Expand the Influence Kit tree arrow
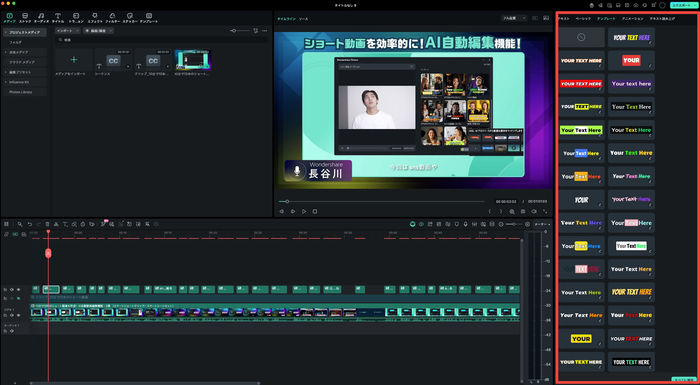This screenshot has width=700, height=385. [6, 82]
